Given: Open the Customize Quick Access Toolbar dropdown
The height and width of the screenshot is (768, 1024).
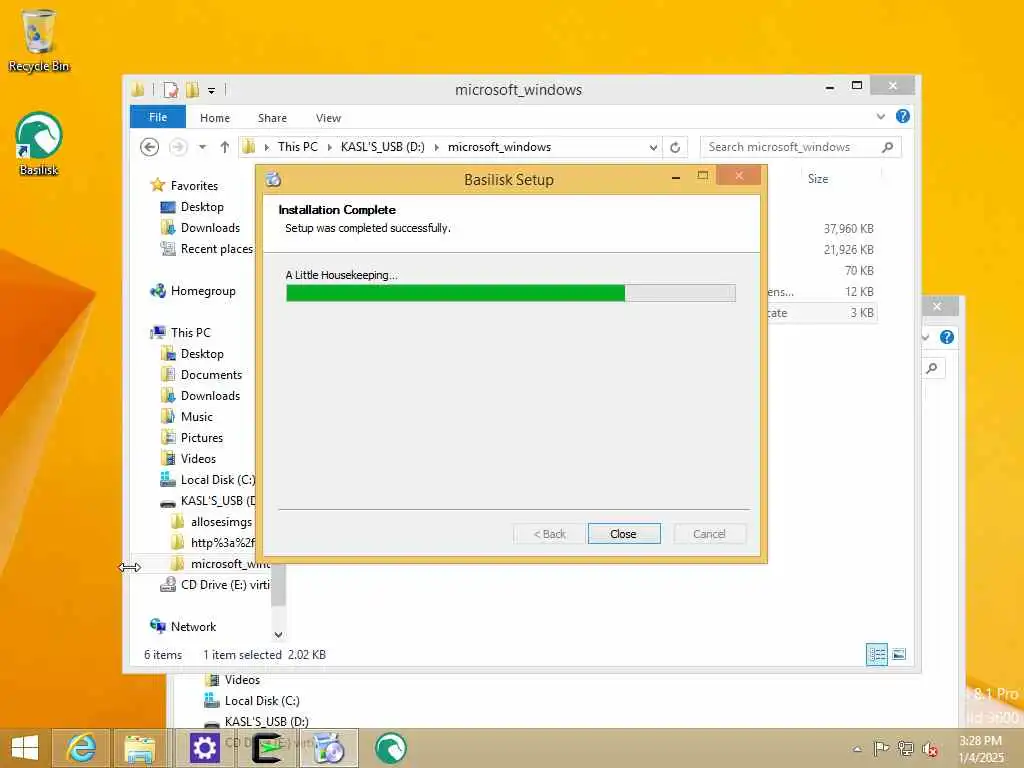Looking at the screenshot, I should [212, 91].
